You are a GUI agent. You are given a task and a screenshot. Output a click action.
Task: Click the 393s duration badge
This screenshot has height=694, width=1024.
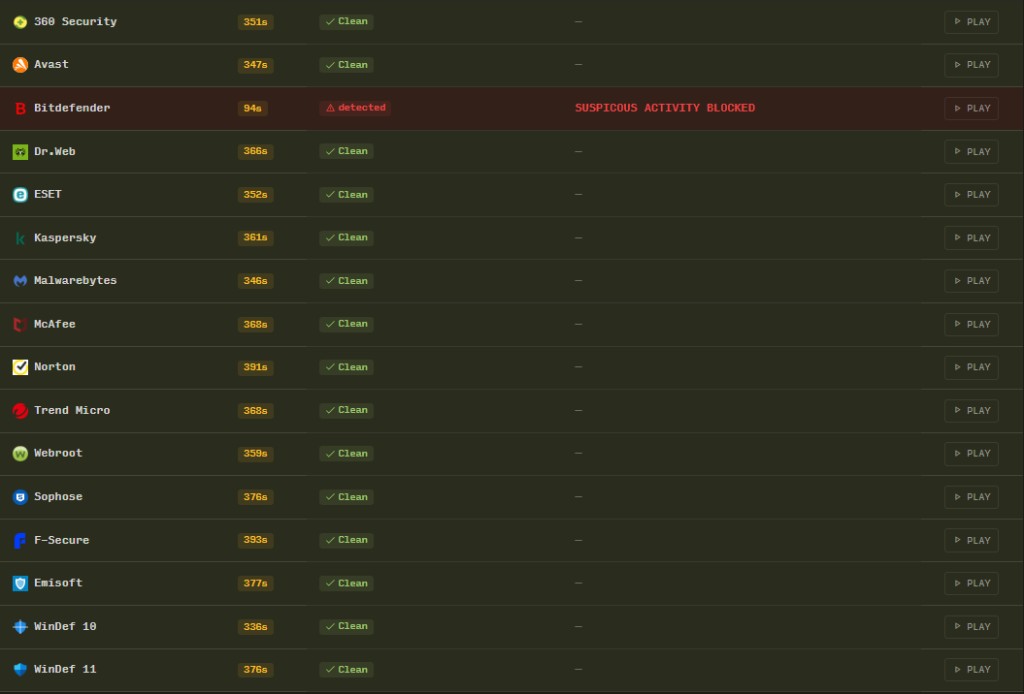255,540
